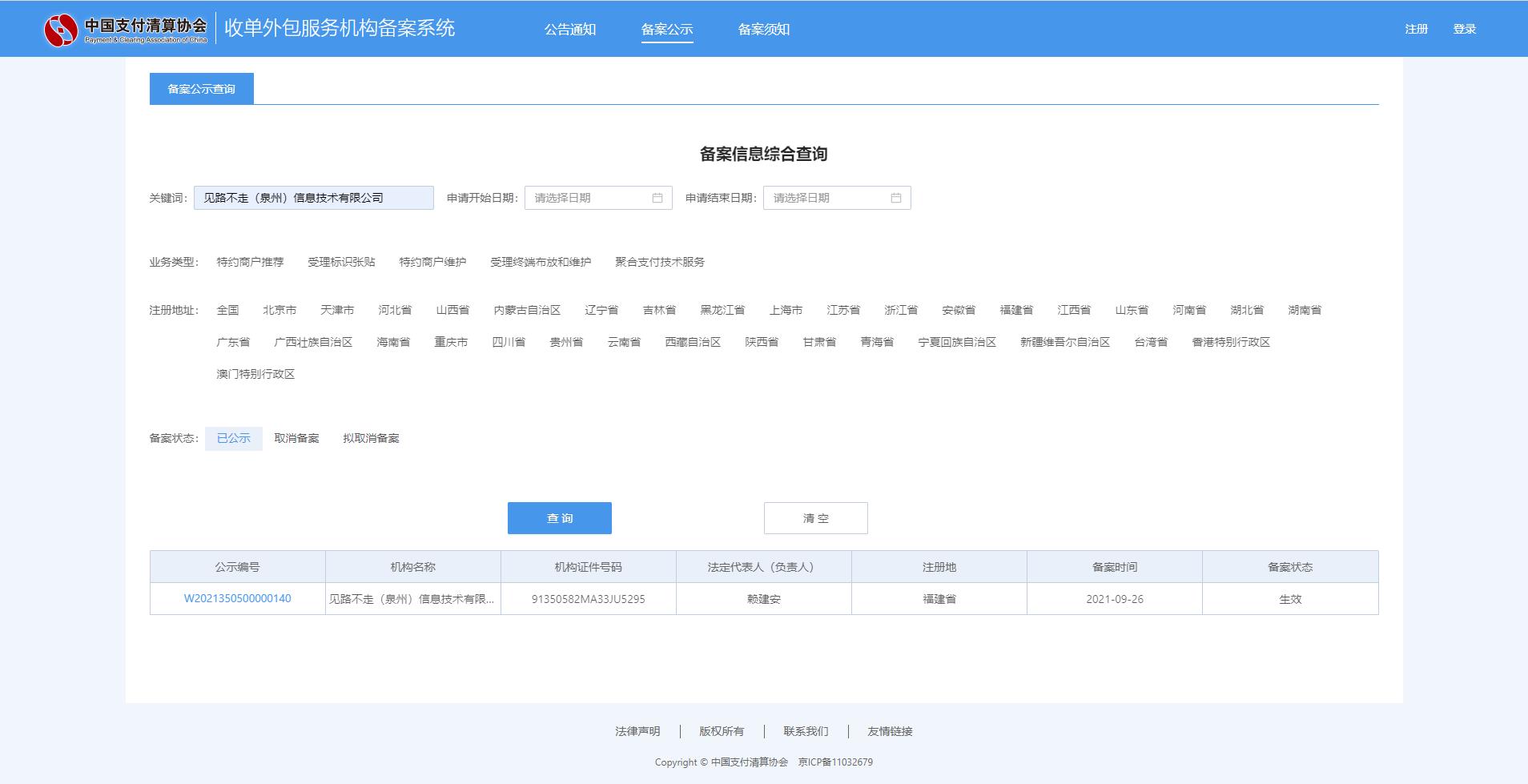Choose 云南省 region filter

(624, 342)
